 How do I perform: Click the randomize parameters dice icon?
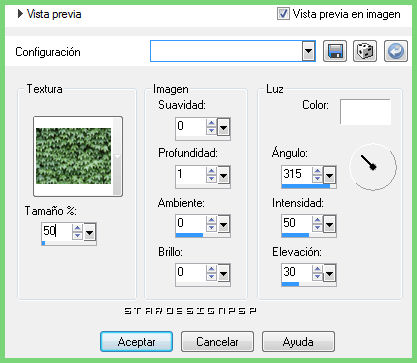(365, 51)
